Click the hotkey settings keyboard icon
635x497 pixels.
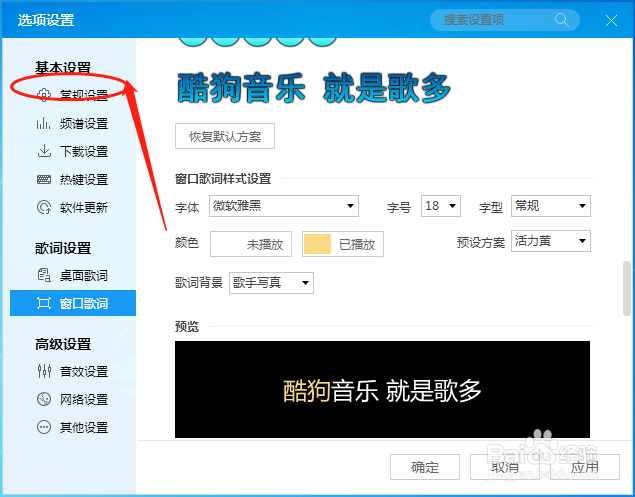[44, 179]
